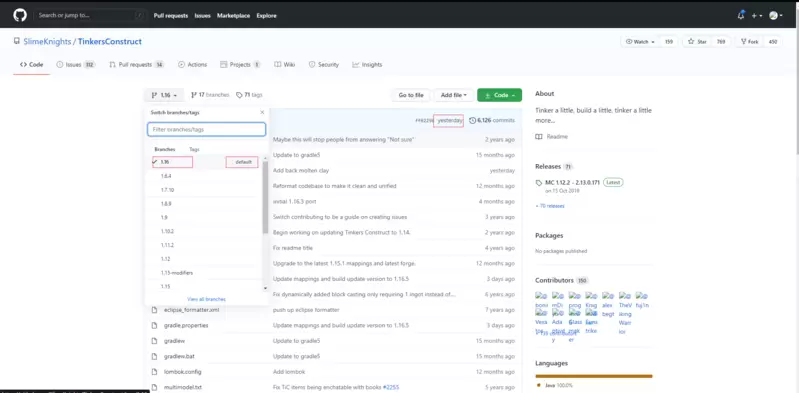The width and height of the screenshot is (799, 393).
Task: Switch to branch 1.8.9
Action: 204,203
